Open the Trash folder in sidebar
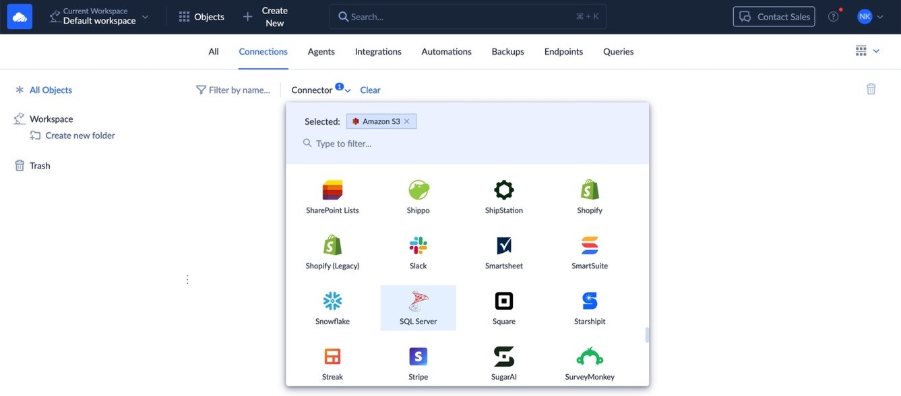 pyautogui.click(x=33, y=166)
